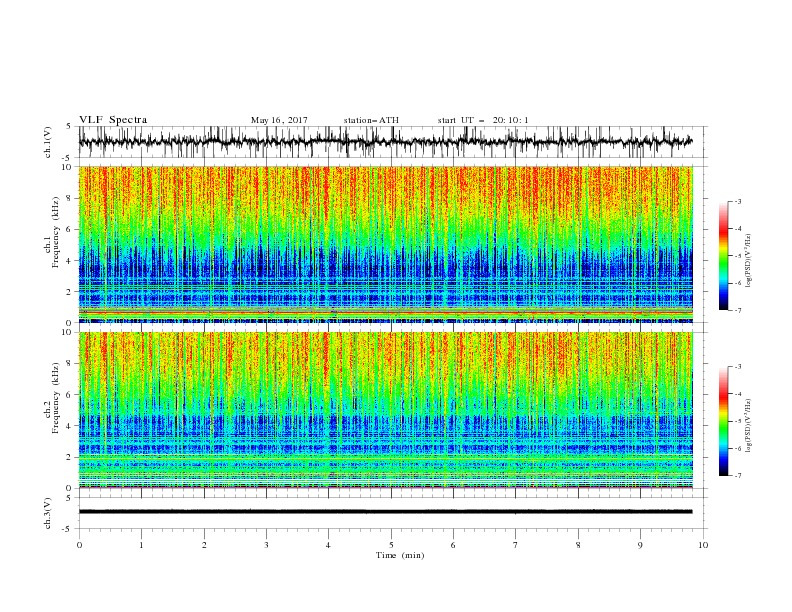The height and width of the screenshot is (612, 792).
Task: Select the ch.2 "Frequency (kHz)" axis label
Action: 56,398
